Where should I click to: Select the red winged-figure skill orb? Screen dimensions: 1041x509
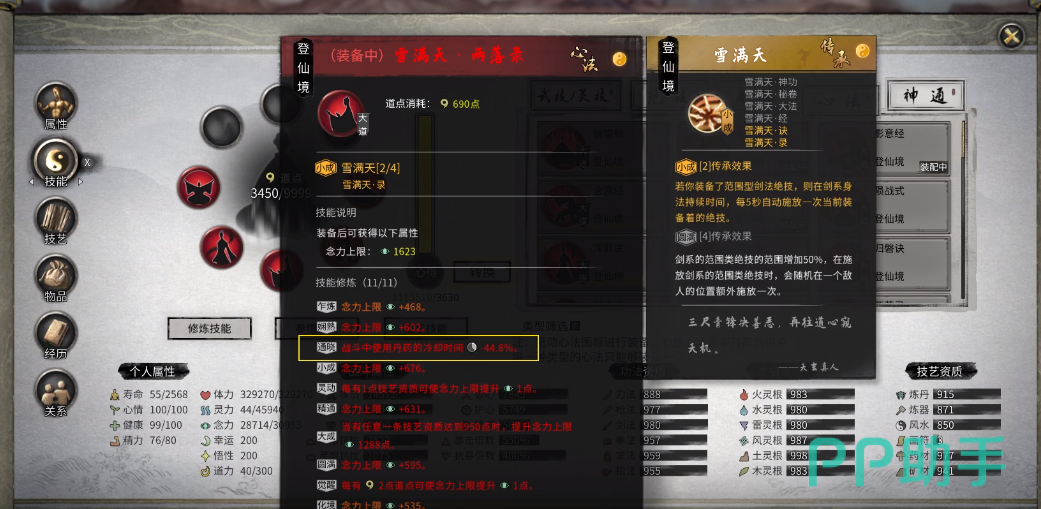[199, 187]
